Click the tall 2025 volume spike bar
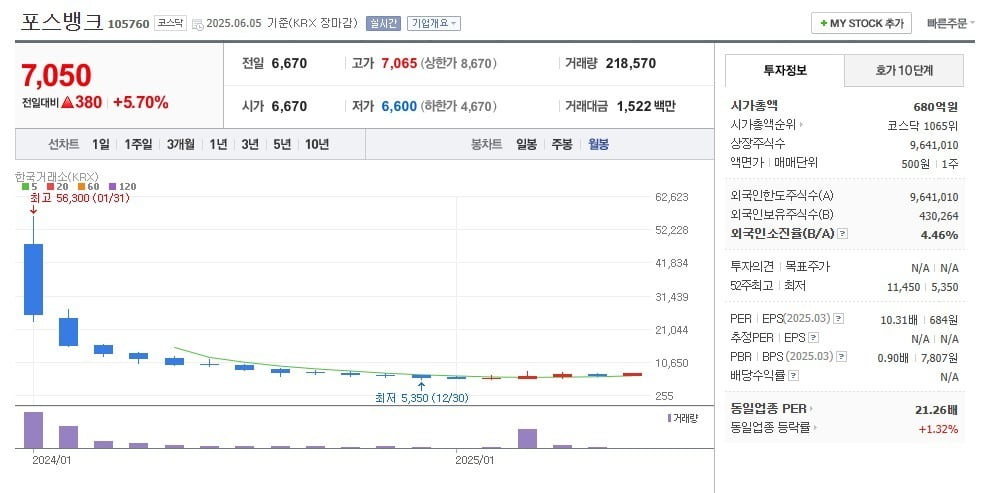The image size is (999, 493). [x=528, y=439]
